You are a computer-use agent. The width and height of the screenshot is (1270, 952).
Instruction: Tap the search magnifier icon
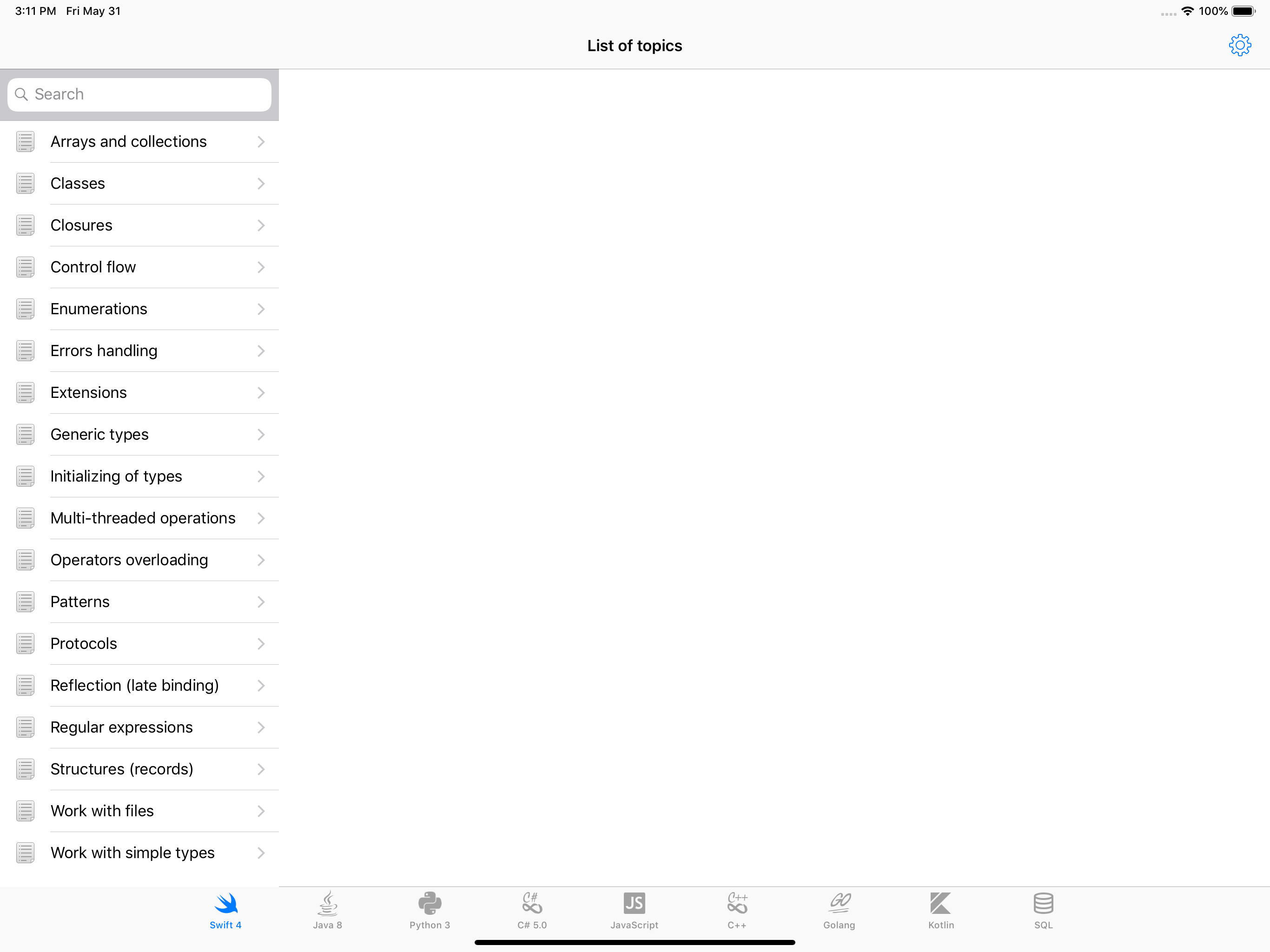pyautogui.click(x=21, y=95)
